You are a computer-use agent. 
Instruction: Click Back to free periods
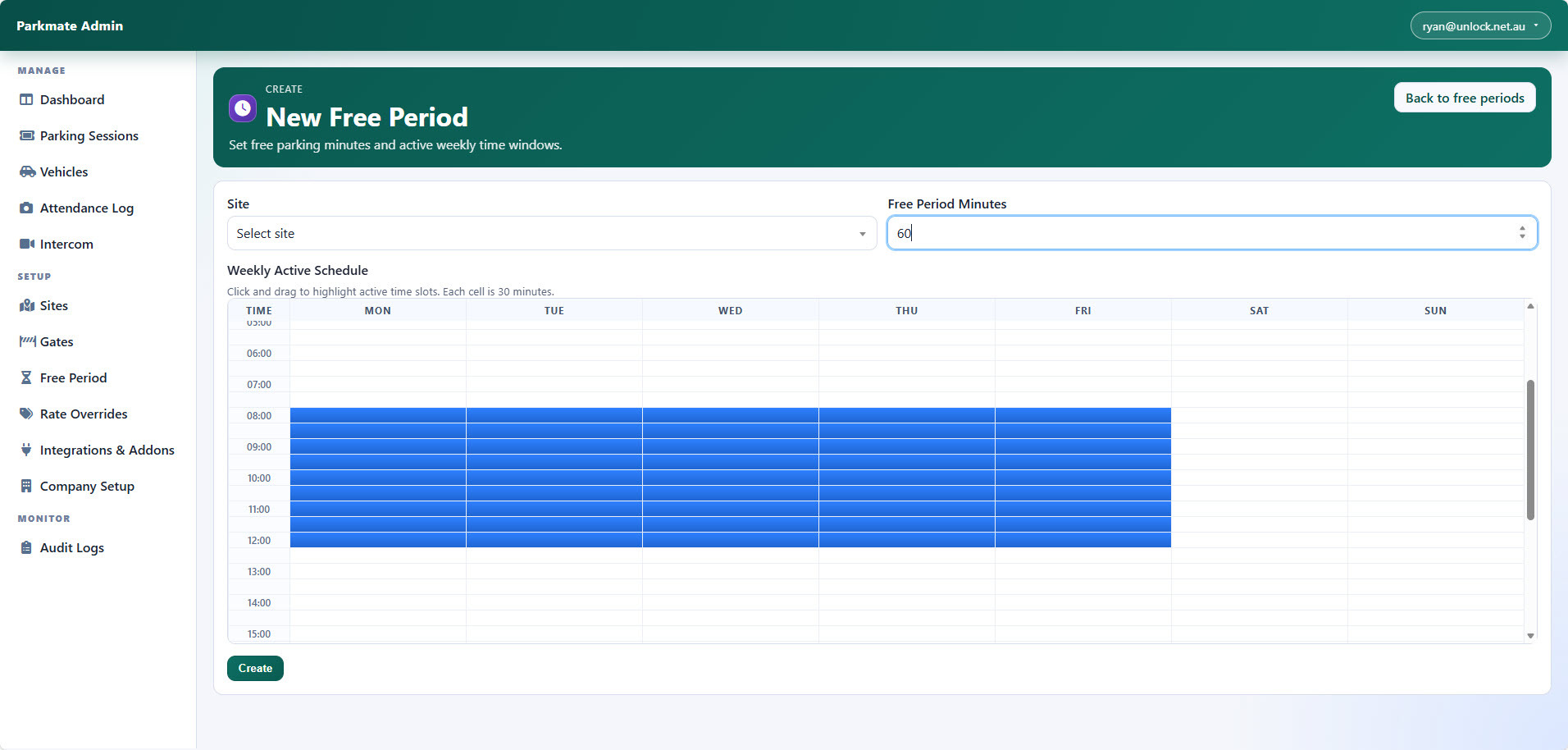click(x=1465, y=97)
